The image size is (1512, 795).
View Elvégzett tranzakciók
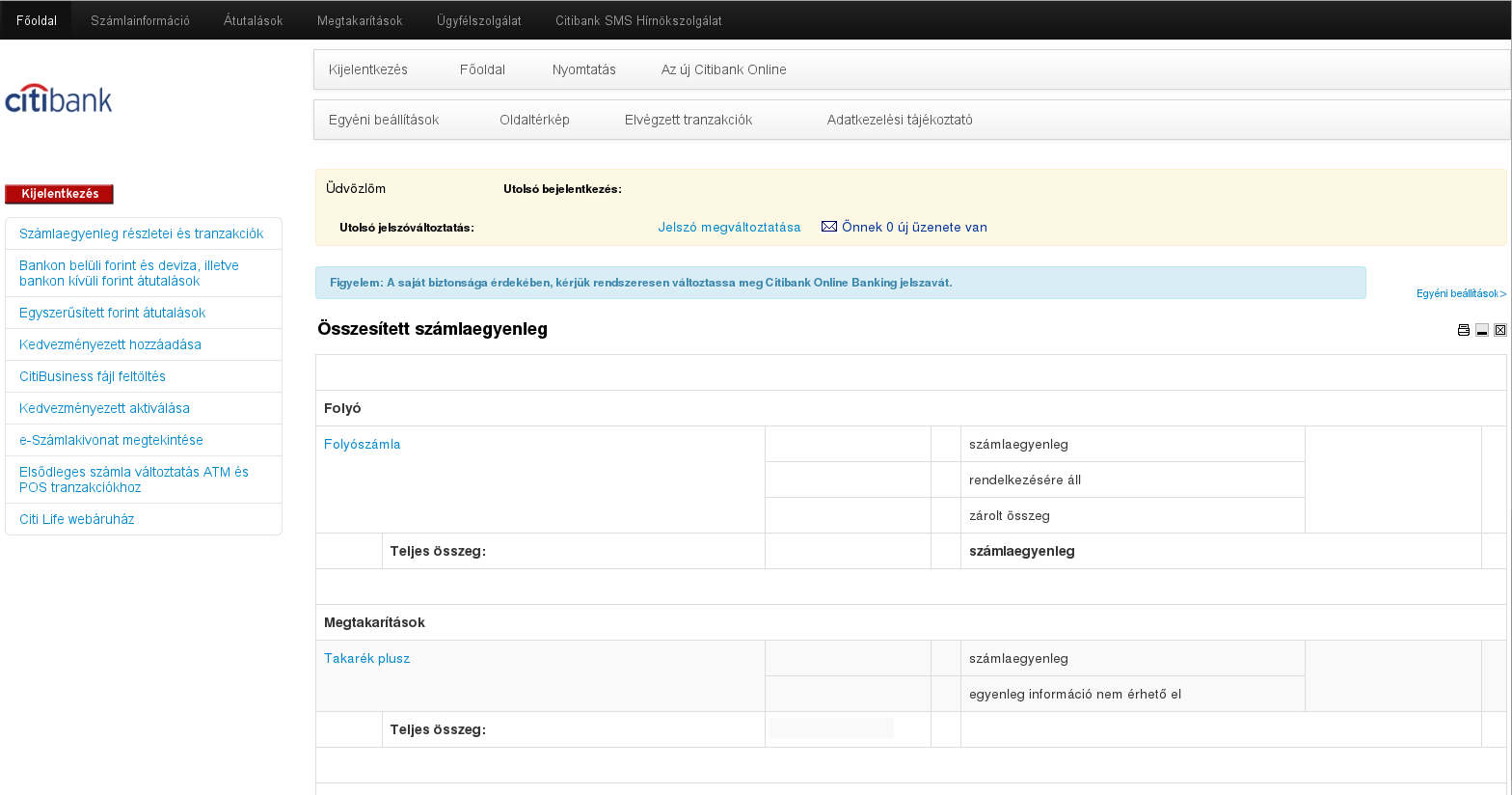tap(688, 120)
